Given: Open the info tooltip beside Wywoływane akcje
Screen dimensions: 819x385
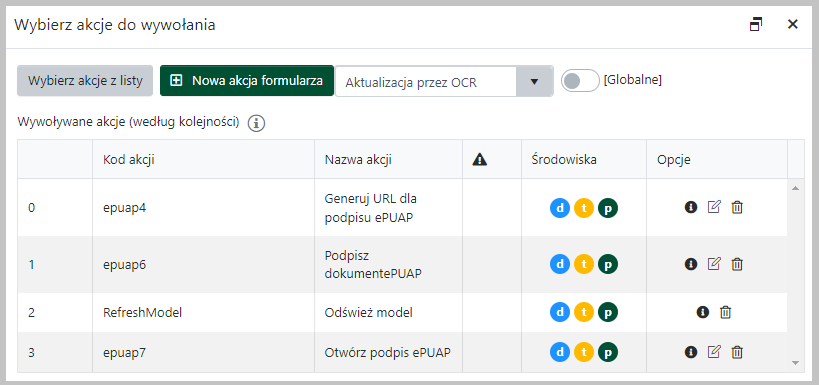Looking at the screenshot, I should [x=256, y=123].
